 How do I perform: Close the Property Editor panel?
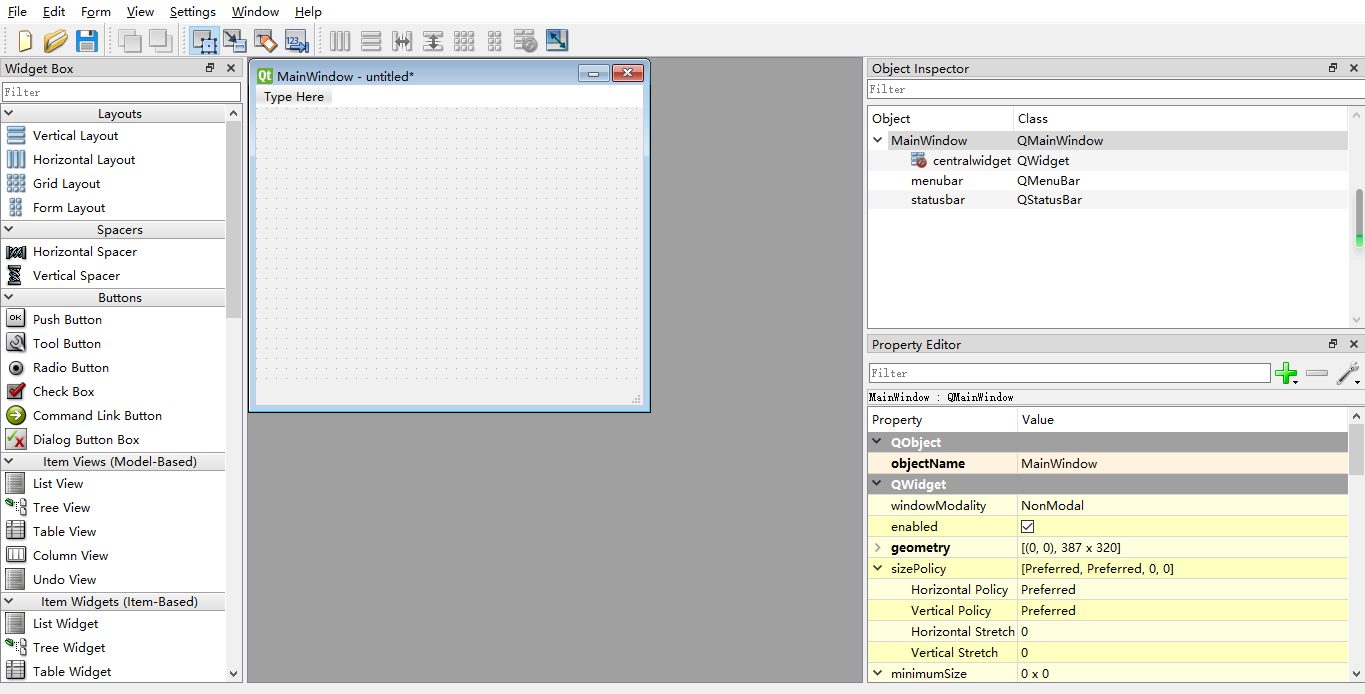tap(1354, 344)
